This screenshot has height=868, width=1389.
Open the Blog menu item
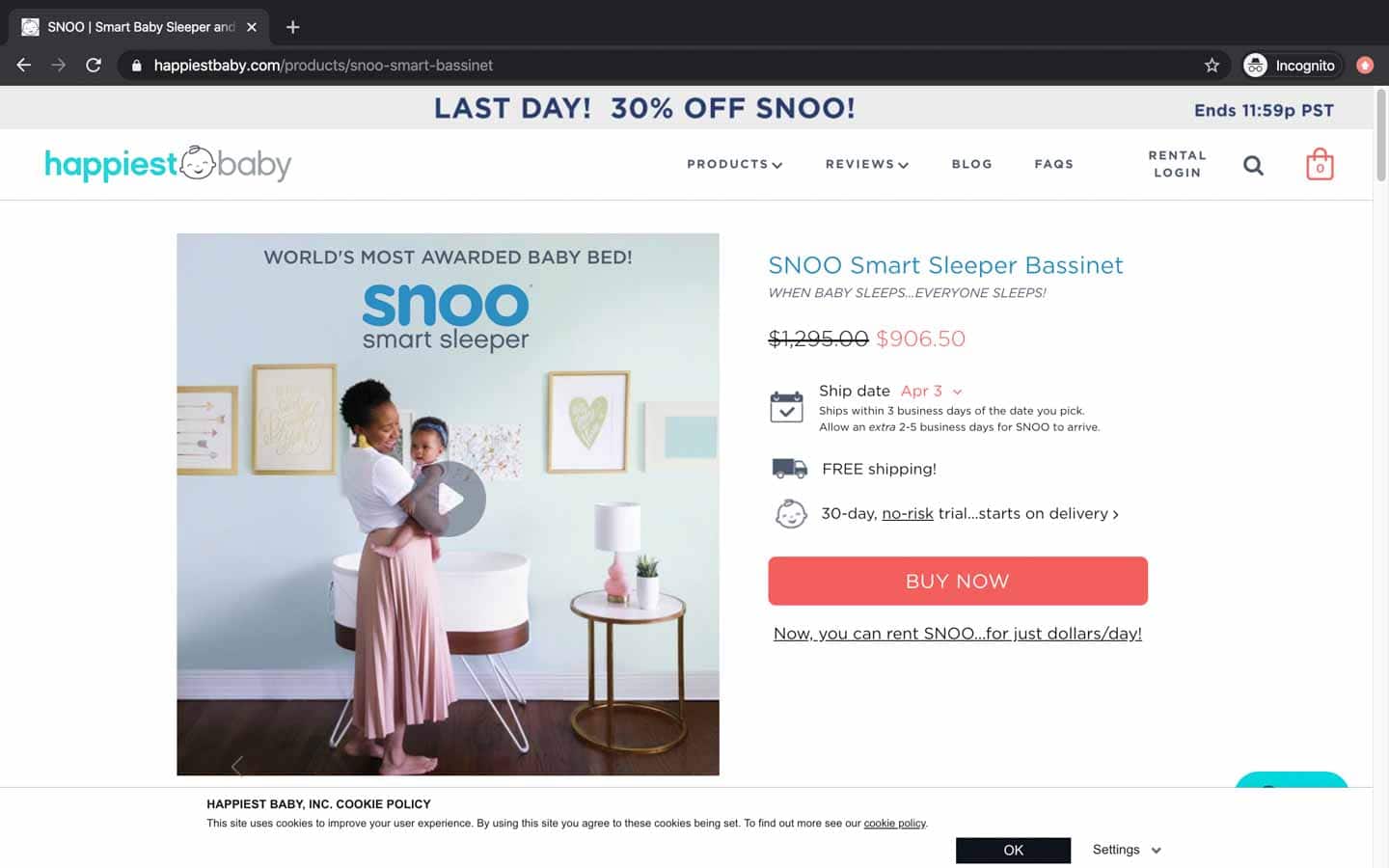tap(971, 164)
